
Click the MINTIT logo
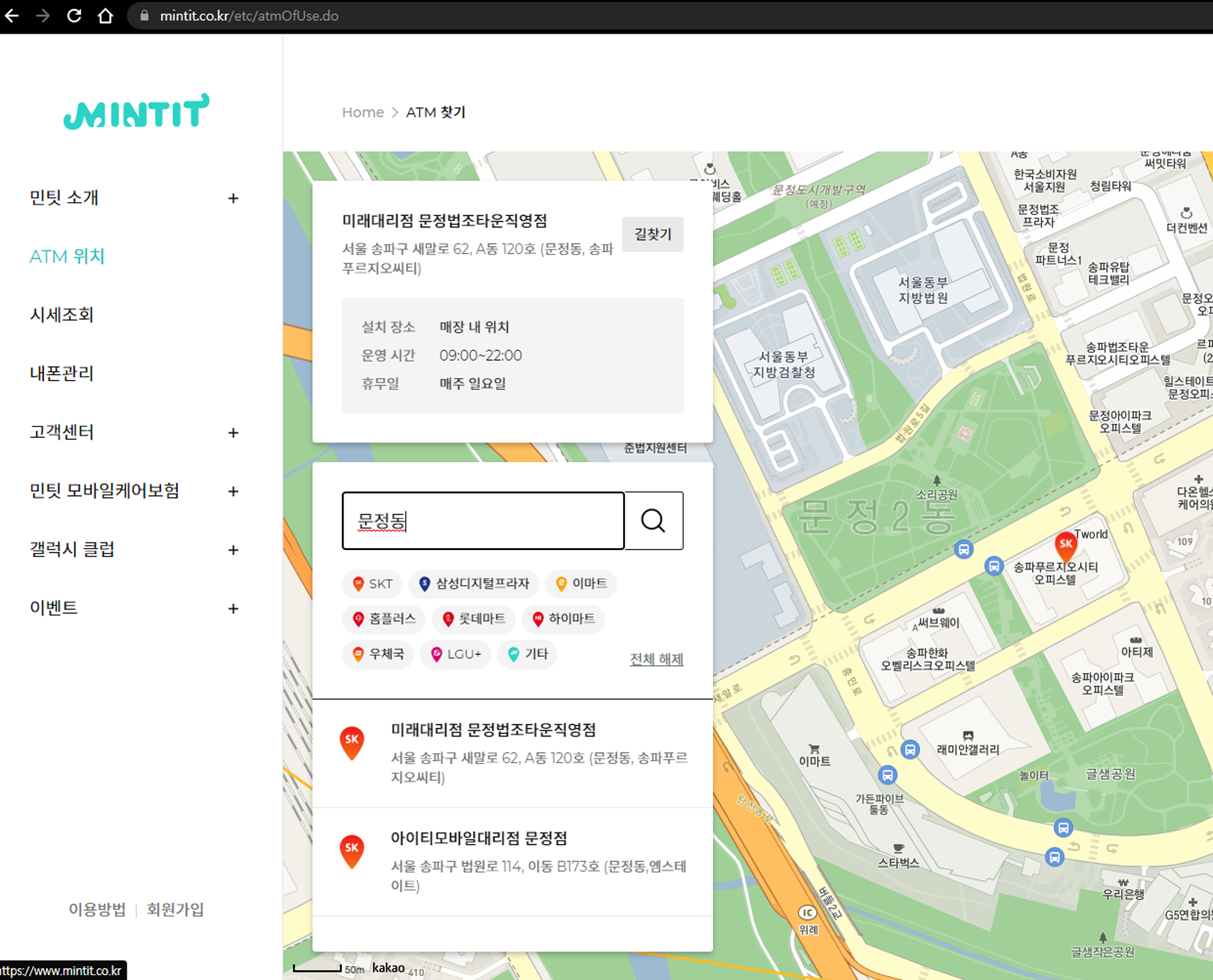pos(136,112)
